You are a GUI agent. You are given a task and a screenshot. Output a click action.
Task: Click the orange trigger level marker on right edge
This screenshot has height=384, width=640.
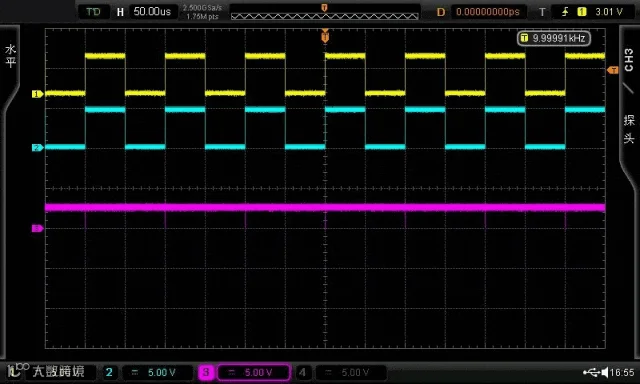click(x=613, y=70)
